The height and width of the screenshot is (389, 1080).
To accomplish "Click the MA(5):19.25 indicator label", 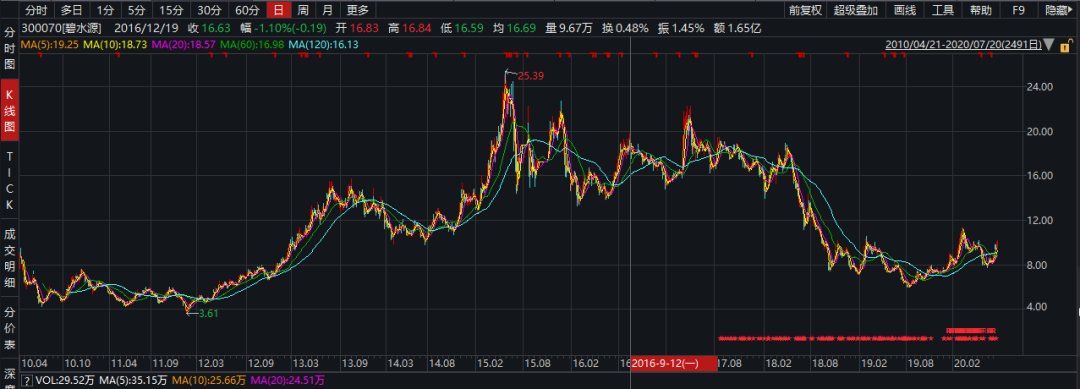I will point(50,45).
